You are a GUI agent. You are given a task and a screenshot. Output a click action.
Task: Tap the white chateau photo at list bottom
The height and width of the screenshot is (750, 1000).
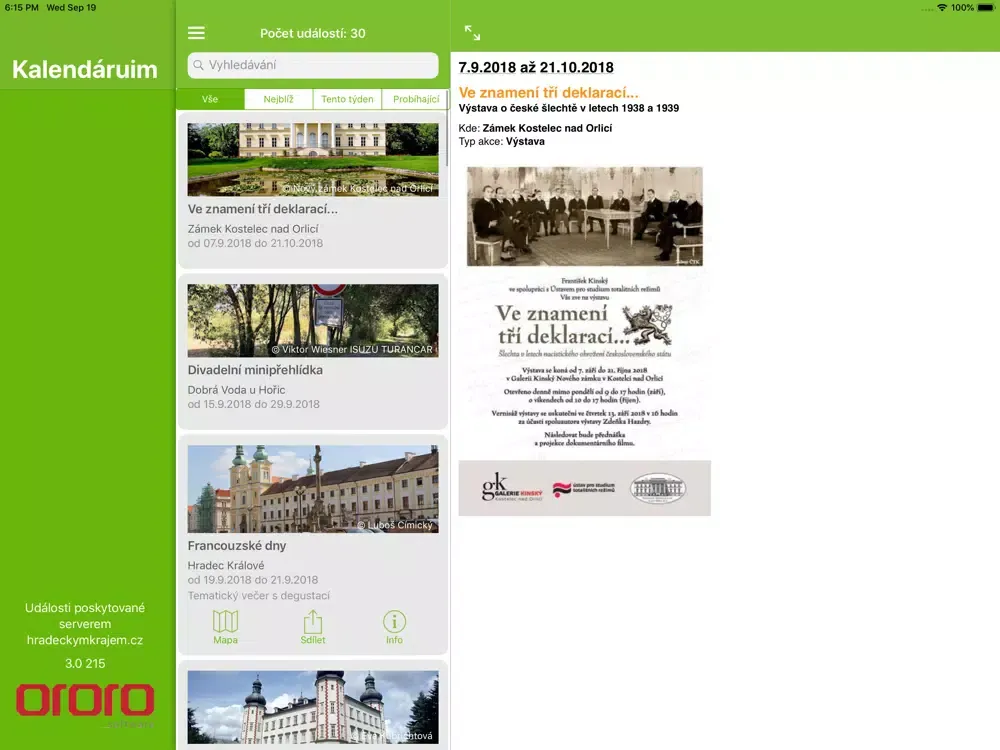(x=312, y=707)
